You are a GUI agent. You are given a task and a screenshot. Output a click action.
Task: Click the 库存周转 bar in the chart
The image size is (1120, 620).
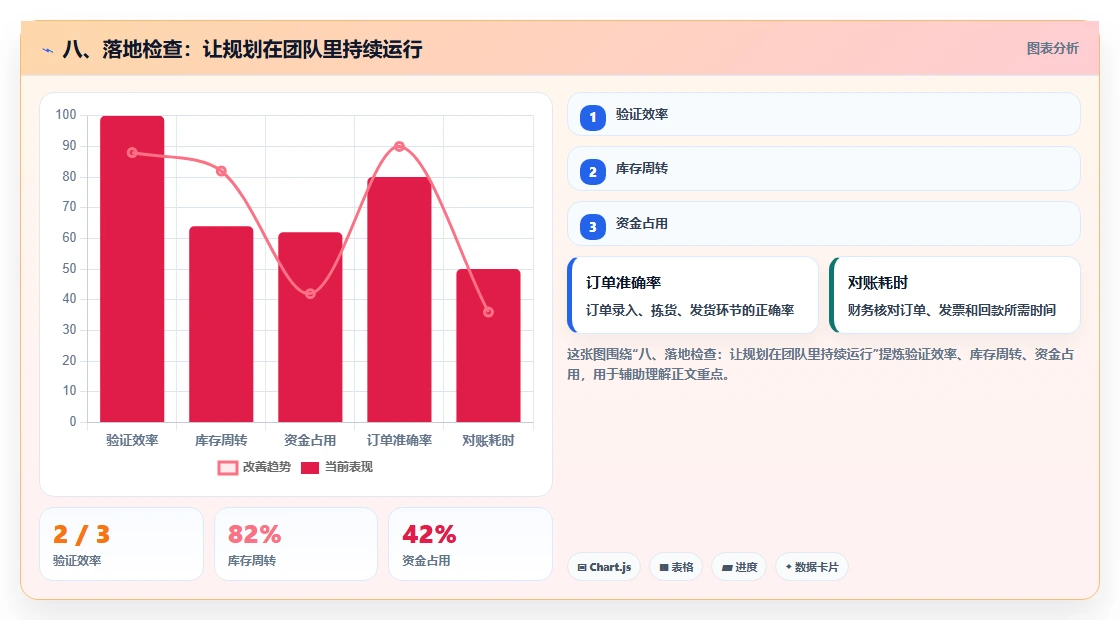[221, 324]
